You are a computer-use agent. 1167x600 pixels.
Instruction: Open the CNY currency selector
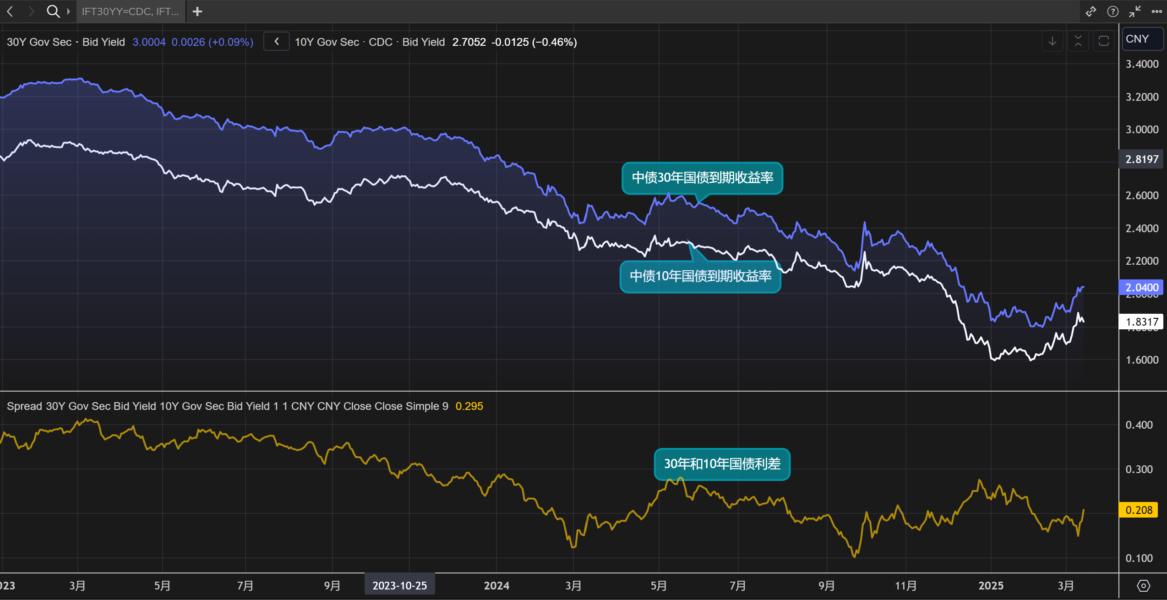[x=1142, y=39]
